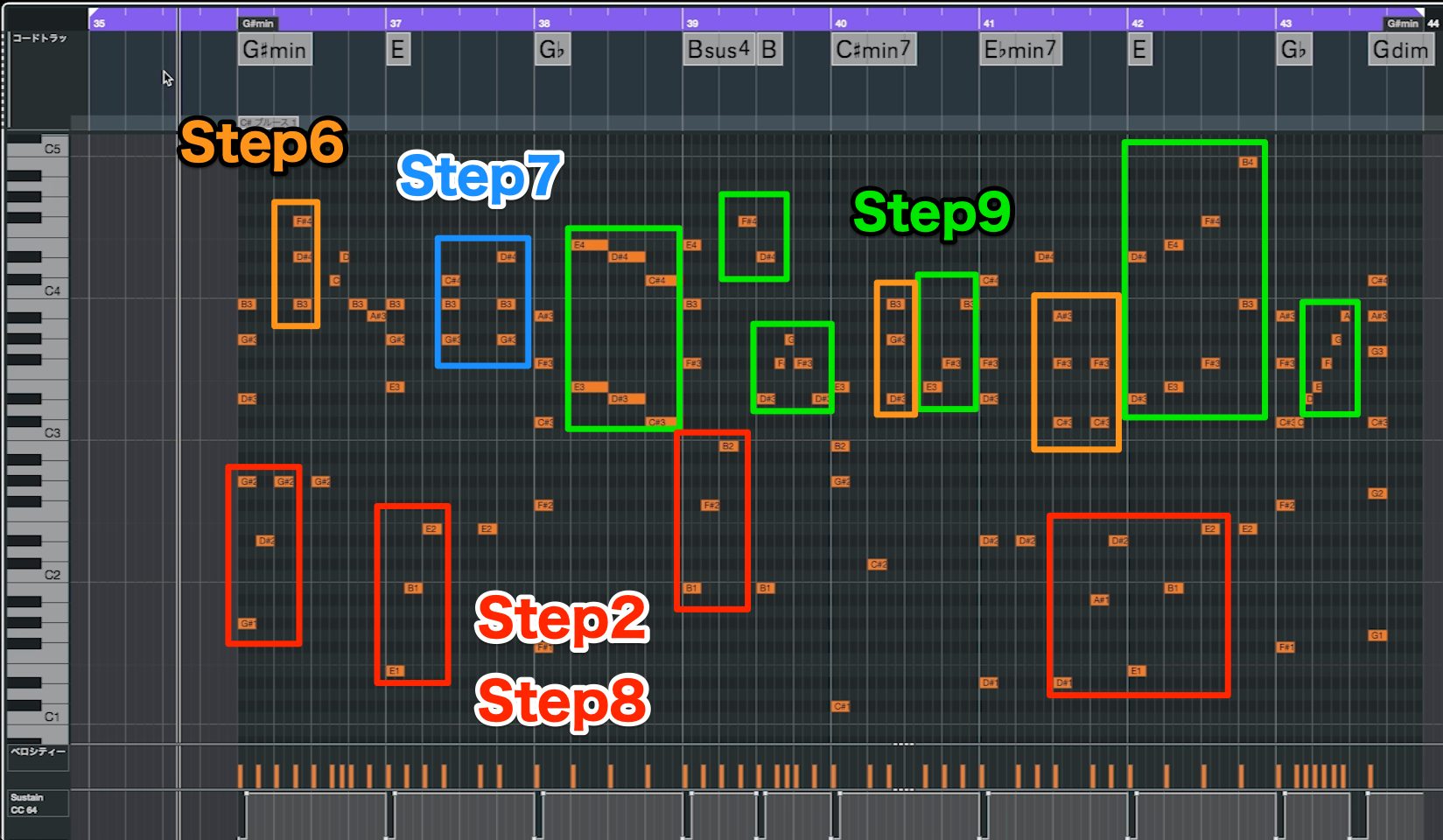Select the long E3 note at bar 38

590,387
